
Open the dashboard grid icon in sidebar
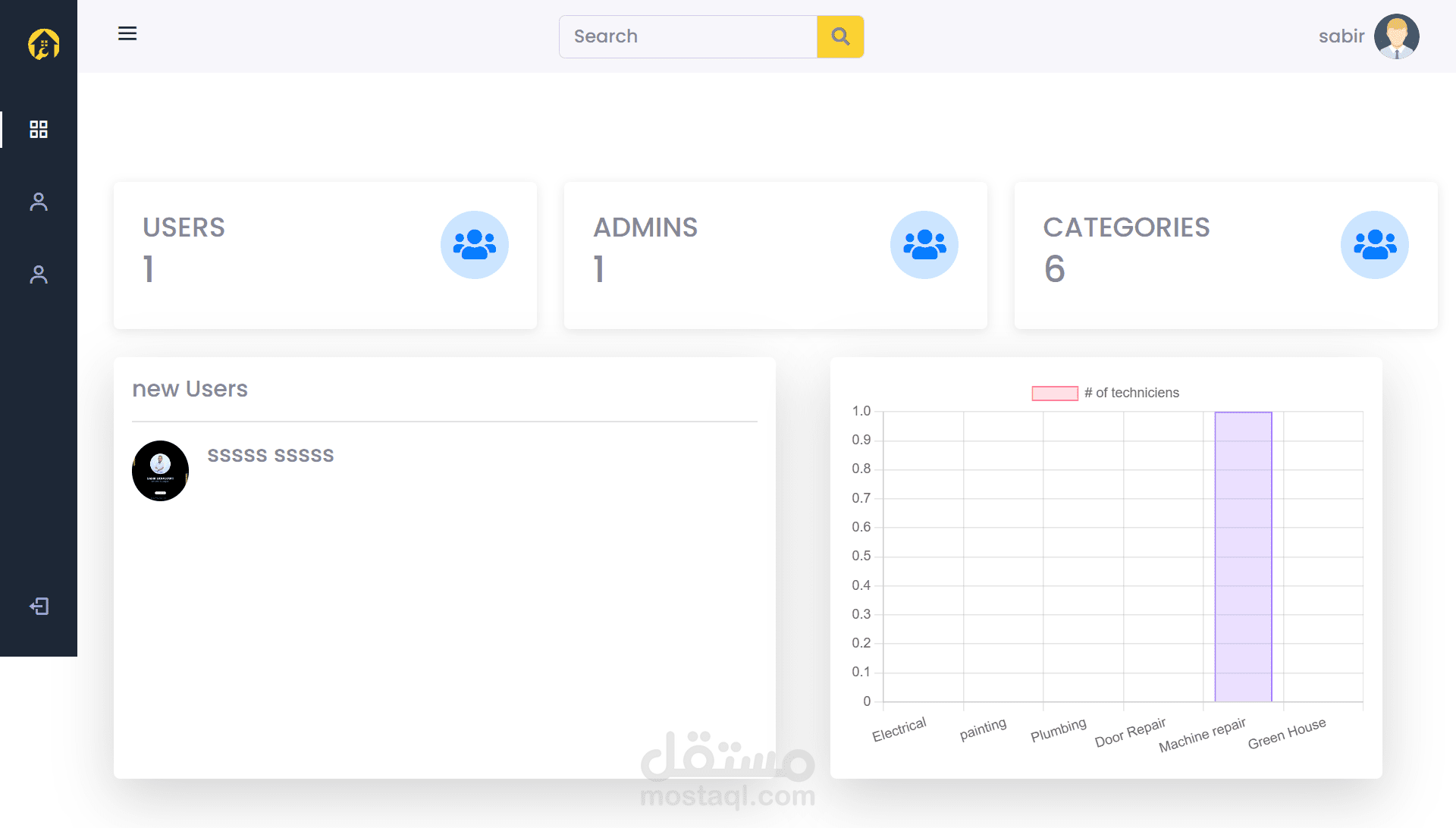[39, 130]
